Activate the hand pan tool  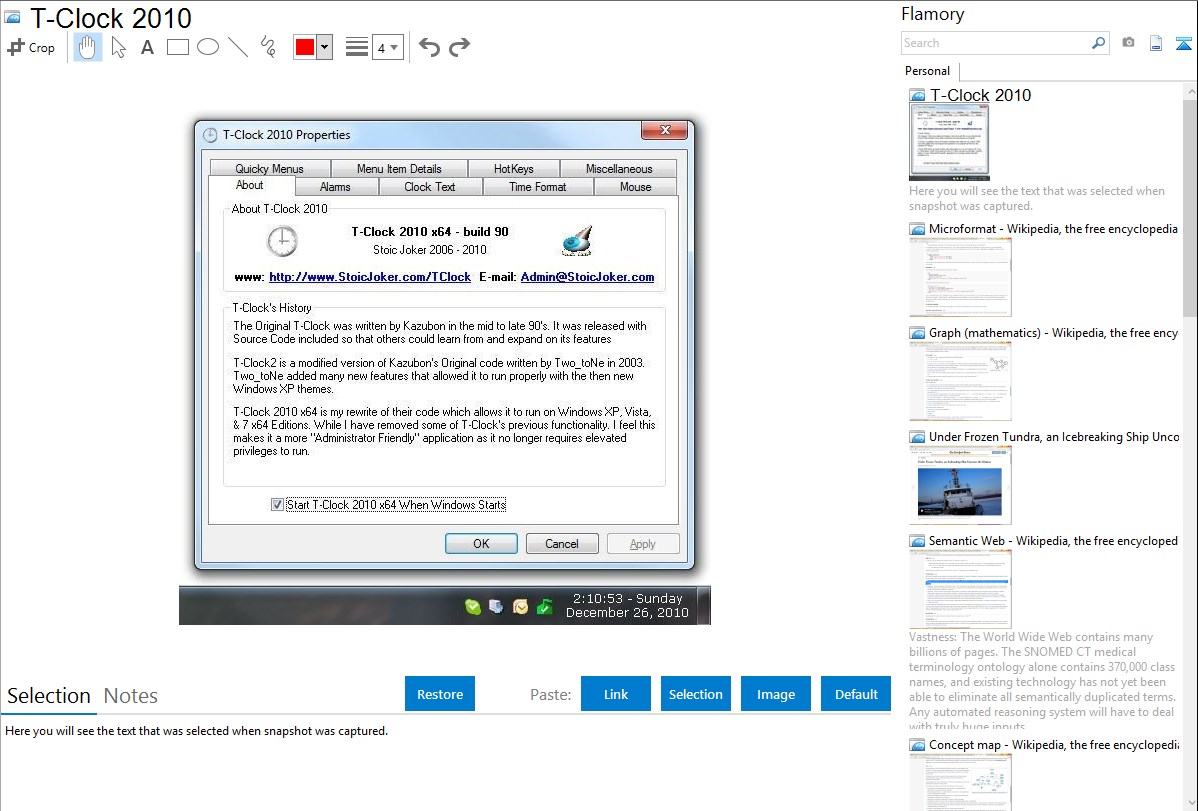point(88,47)
